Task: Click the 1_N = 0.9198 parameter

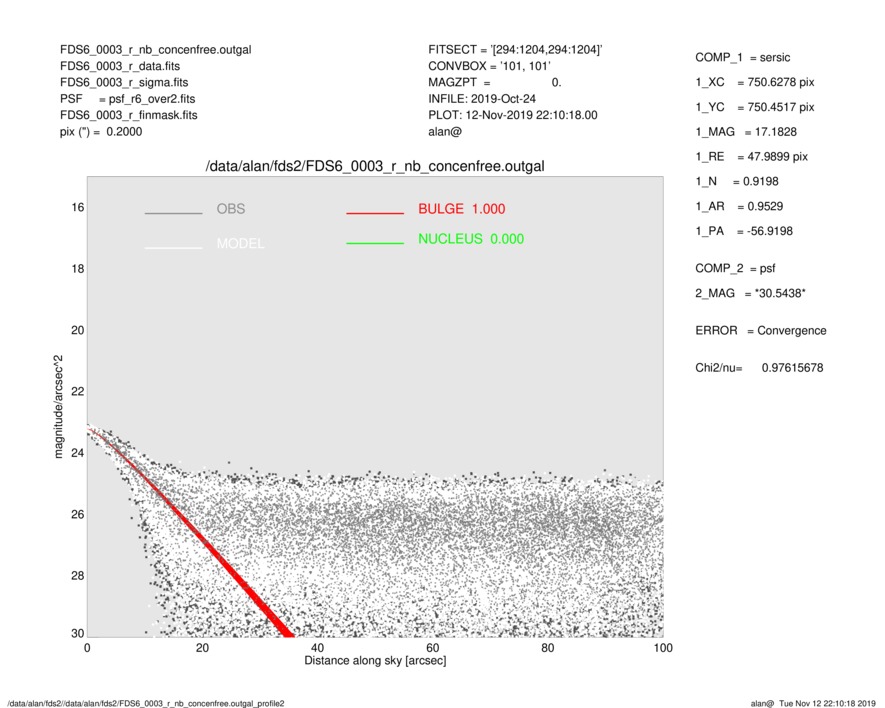Action: click(737, 182)
